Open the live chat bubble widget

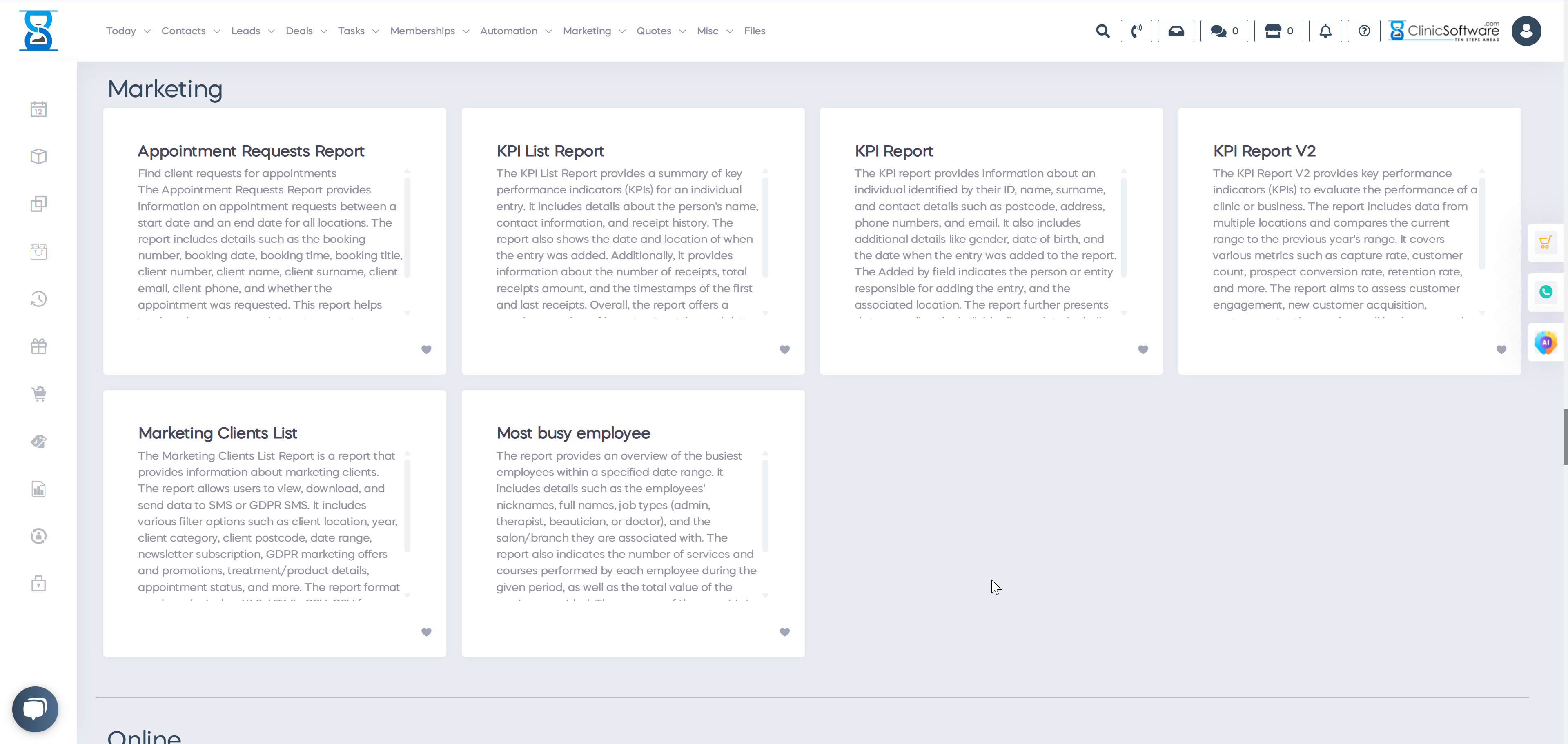(x=35, y=709)
